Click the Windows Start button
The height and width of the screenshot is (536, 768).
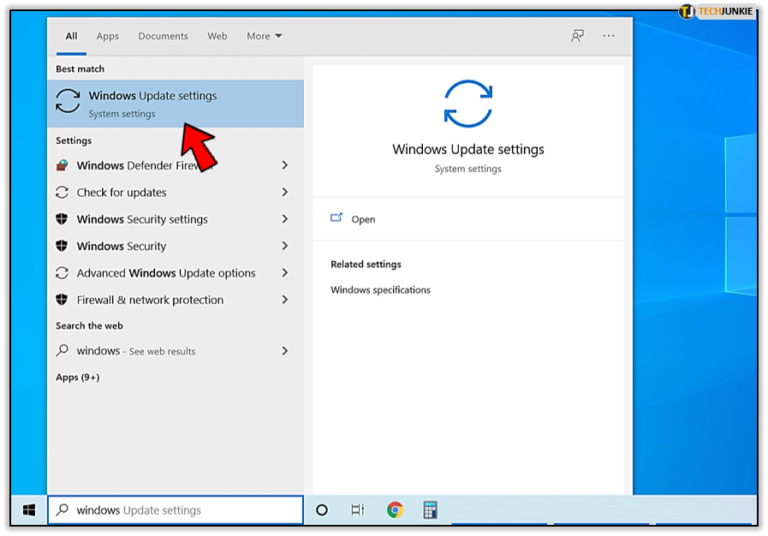click(x=29, y=510)
